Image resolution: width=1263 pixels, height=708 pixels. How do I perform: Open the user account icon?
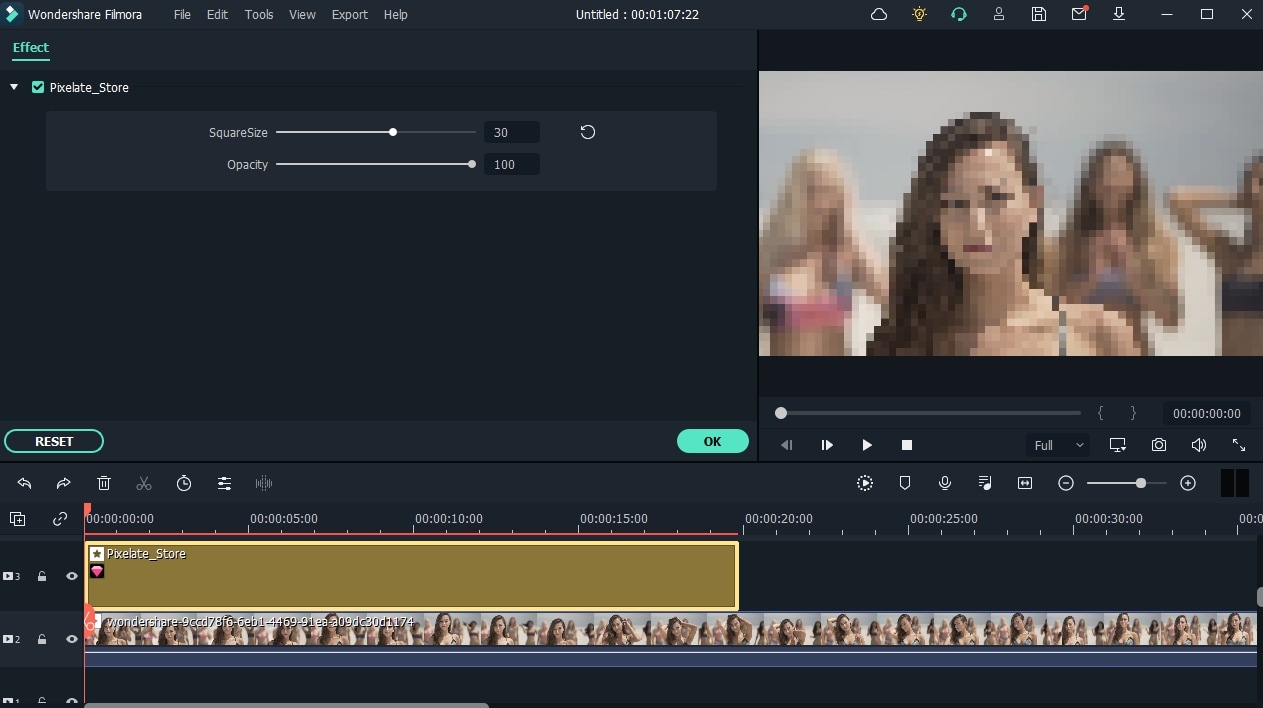pyautogui.click(x=999, y=14)
